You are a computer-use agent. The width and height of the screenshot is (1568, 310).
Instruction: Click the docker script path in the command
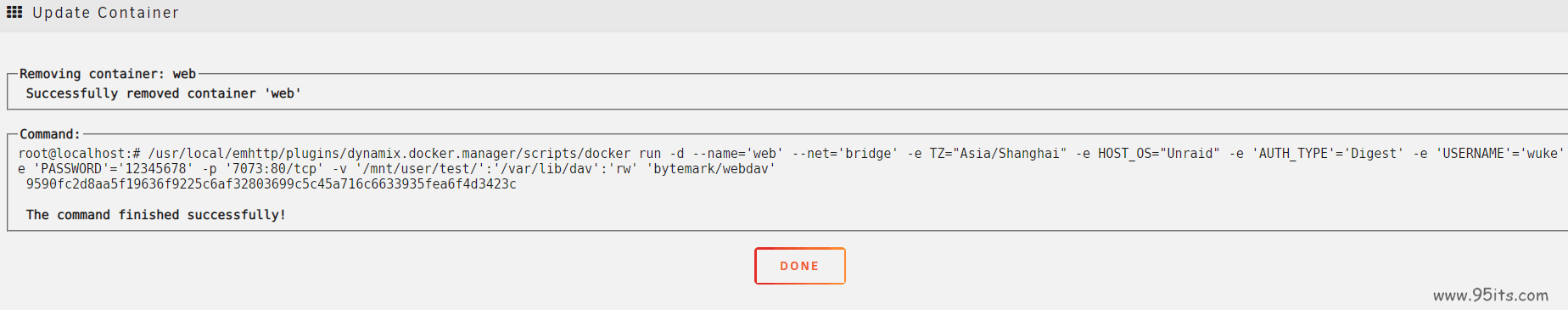pos(389,154)
